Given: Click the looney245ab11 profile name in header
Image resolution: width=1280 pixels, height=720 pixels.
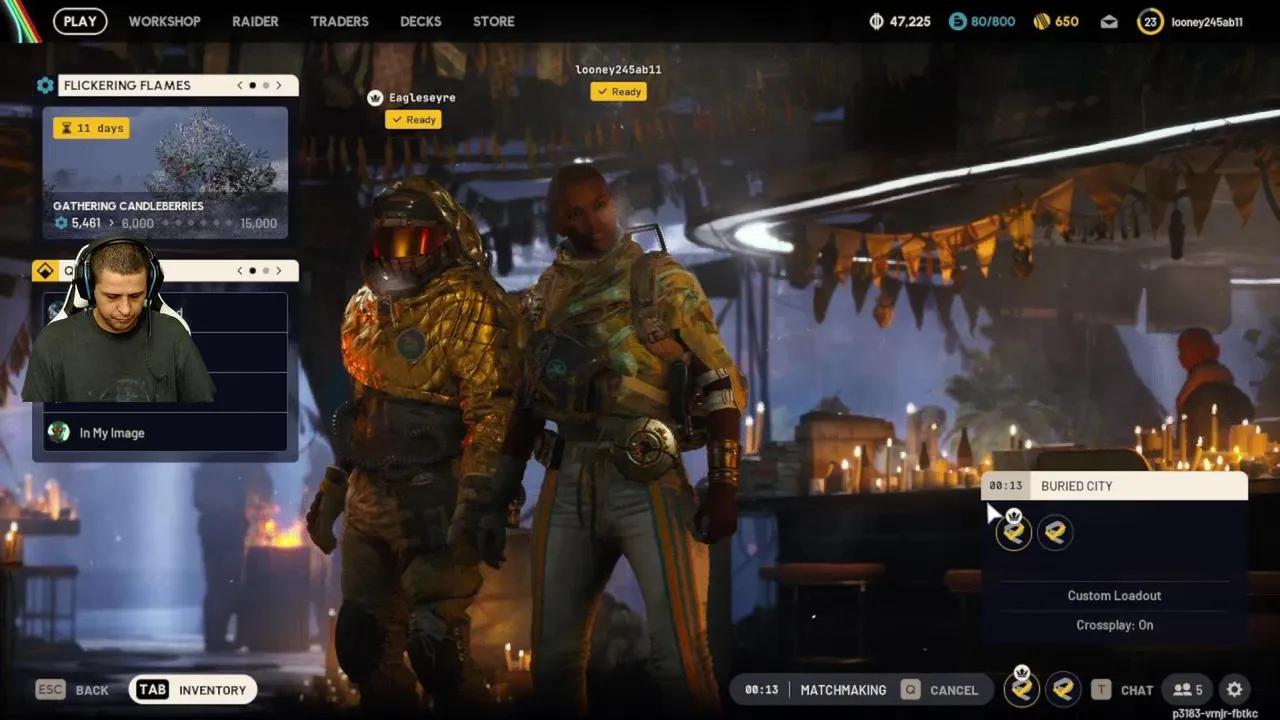Looking at the screenshot, I should coord(1207,22).
